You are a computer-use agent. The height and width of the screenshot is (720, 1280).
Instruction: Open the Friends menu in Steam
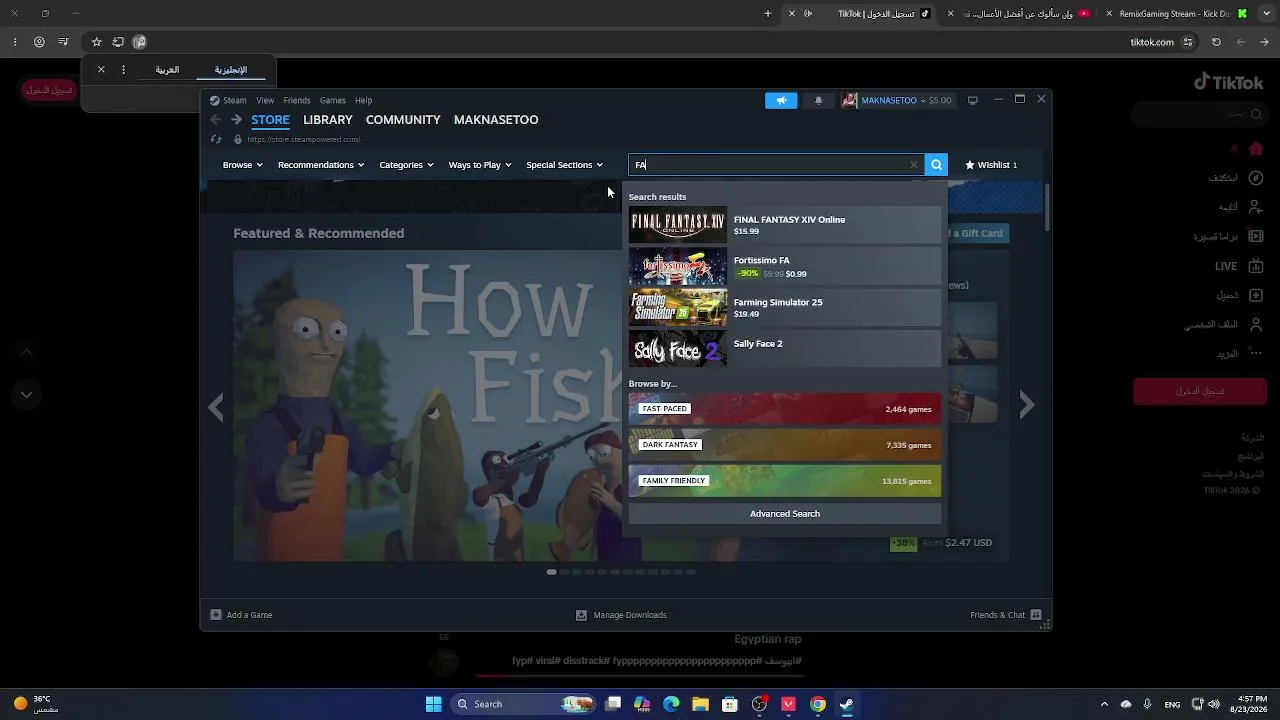click(297, 100)
